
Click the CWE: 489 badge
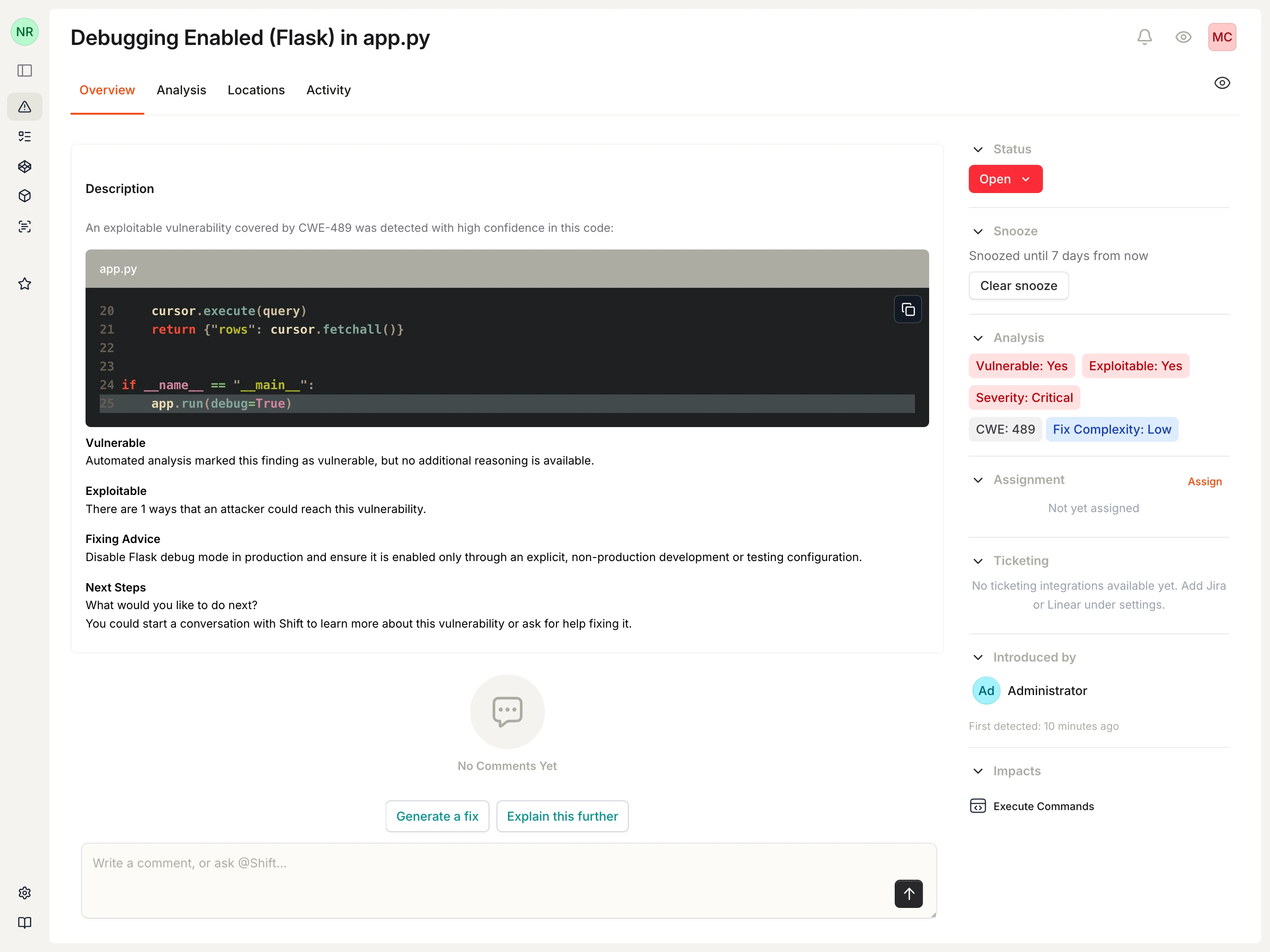point(1006,429)
